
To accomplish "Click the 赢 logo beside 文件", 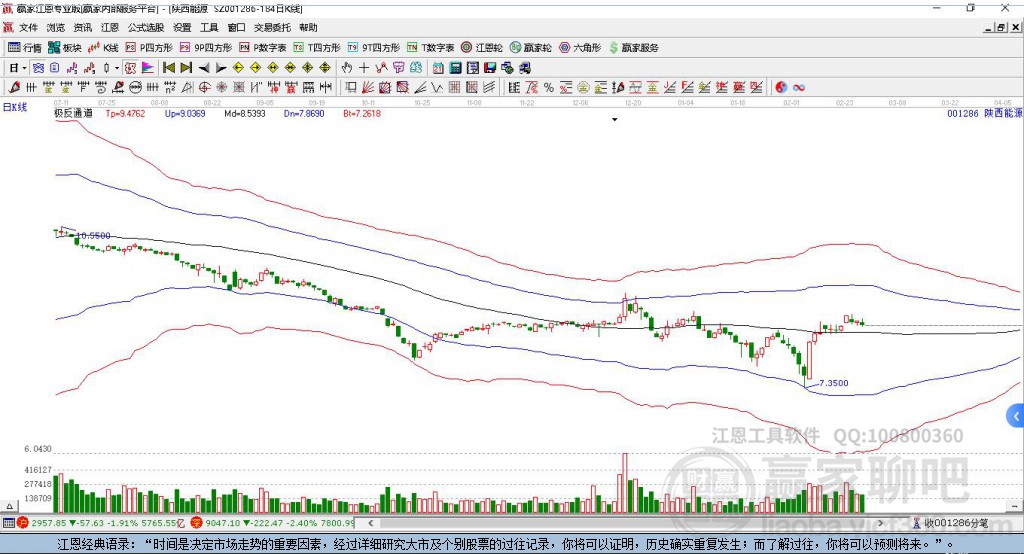I will 8,27.
